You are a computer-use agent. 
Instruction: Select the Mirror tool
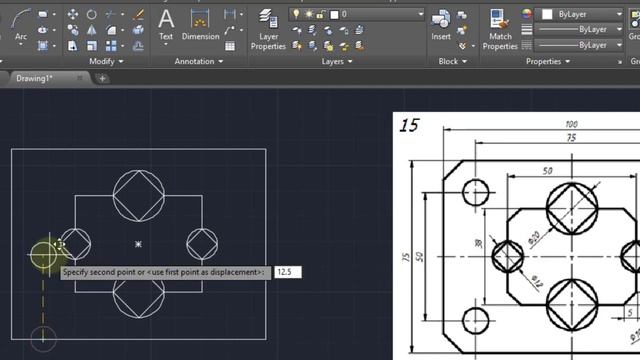92,30
